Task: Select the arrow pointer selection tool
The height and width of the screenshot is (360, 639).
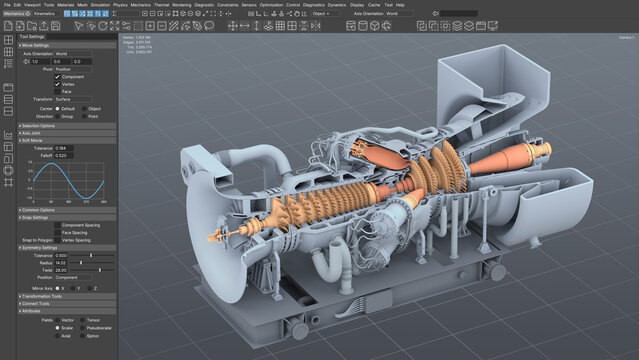Action: pos(79,26)
